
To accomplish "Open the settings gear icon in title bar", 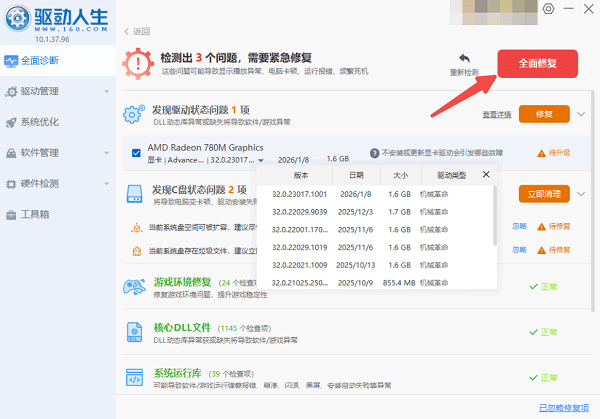I will [x=548, y=8].
